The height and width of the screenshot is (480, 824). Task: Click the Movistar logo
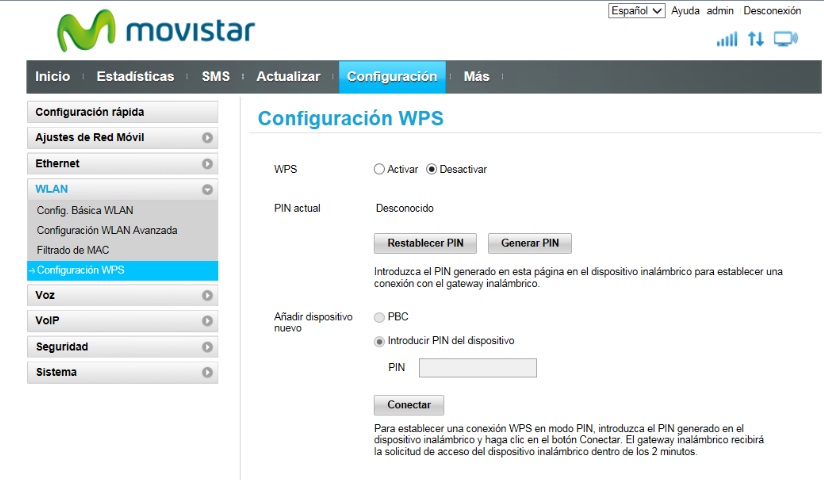[x=155, y=31]
